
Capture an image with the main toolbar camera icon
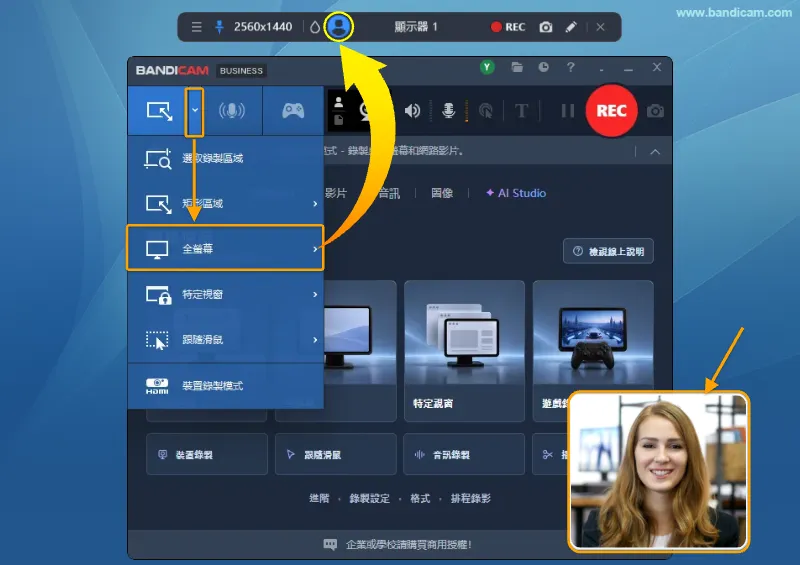point(656,111)
